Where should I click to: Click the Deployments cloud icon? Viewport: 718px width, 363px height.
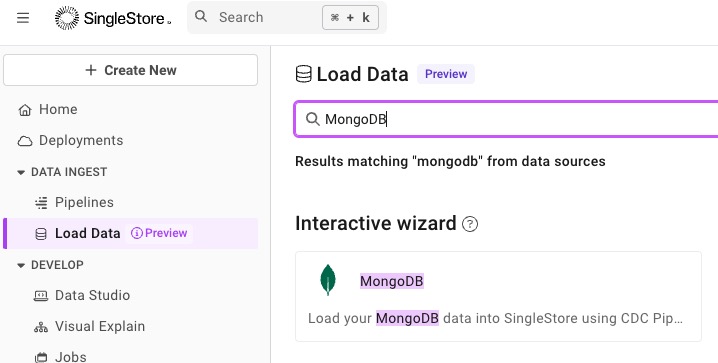pyautogui.click(x=25, y=141)
